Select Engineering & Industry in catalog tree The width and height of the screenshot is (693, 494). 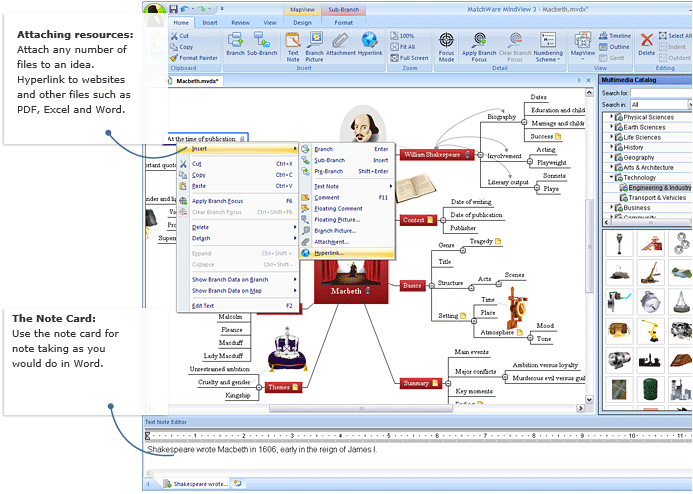656,187
